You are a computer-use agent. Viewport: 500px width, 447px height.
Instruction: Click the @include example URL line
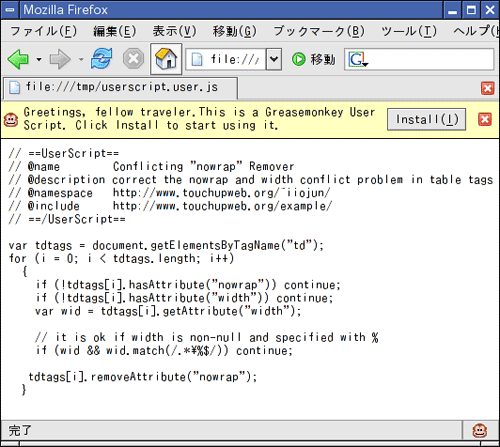(x=170, y=206)
